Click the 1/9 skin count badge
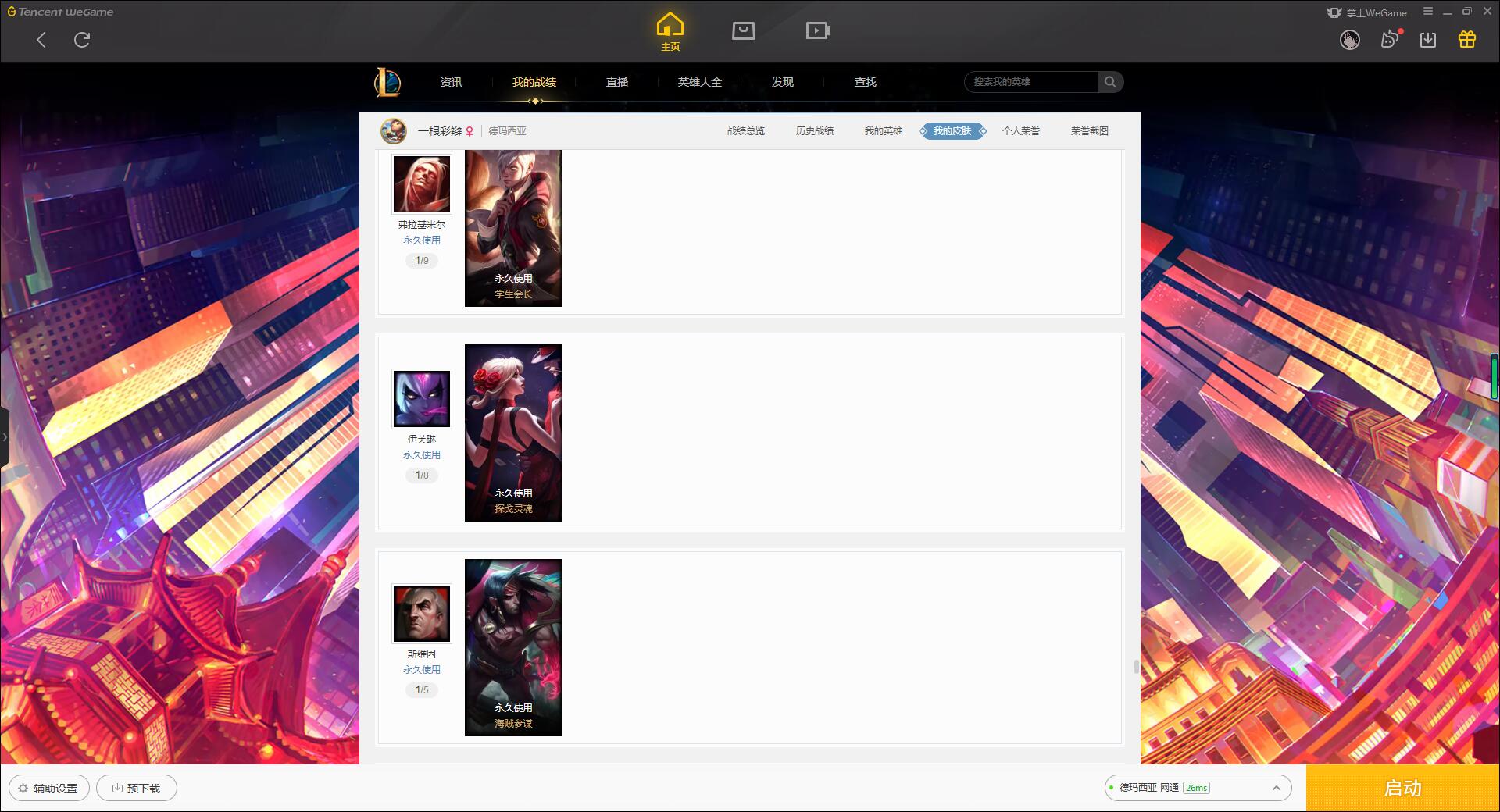This screenshot has height=812, width=1500. click(422, 261)
